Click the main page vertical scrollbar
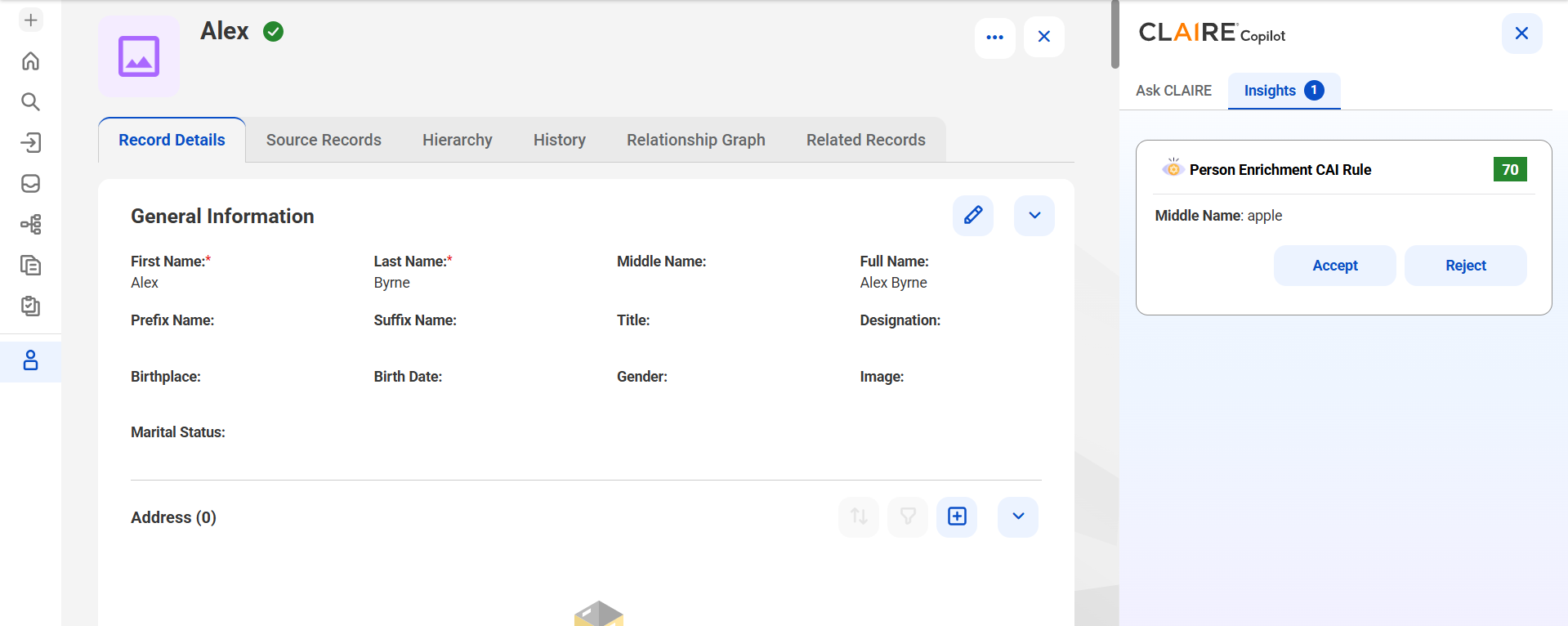 [x=1115, y=34]
